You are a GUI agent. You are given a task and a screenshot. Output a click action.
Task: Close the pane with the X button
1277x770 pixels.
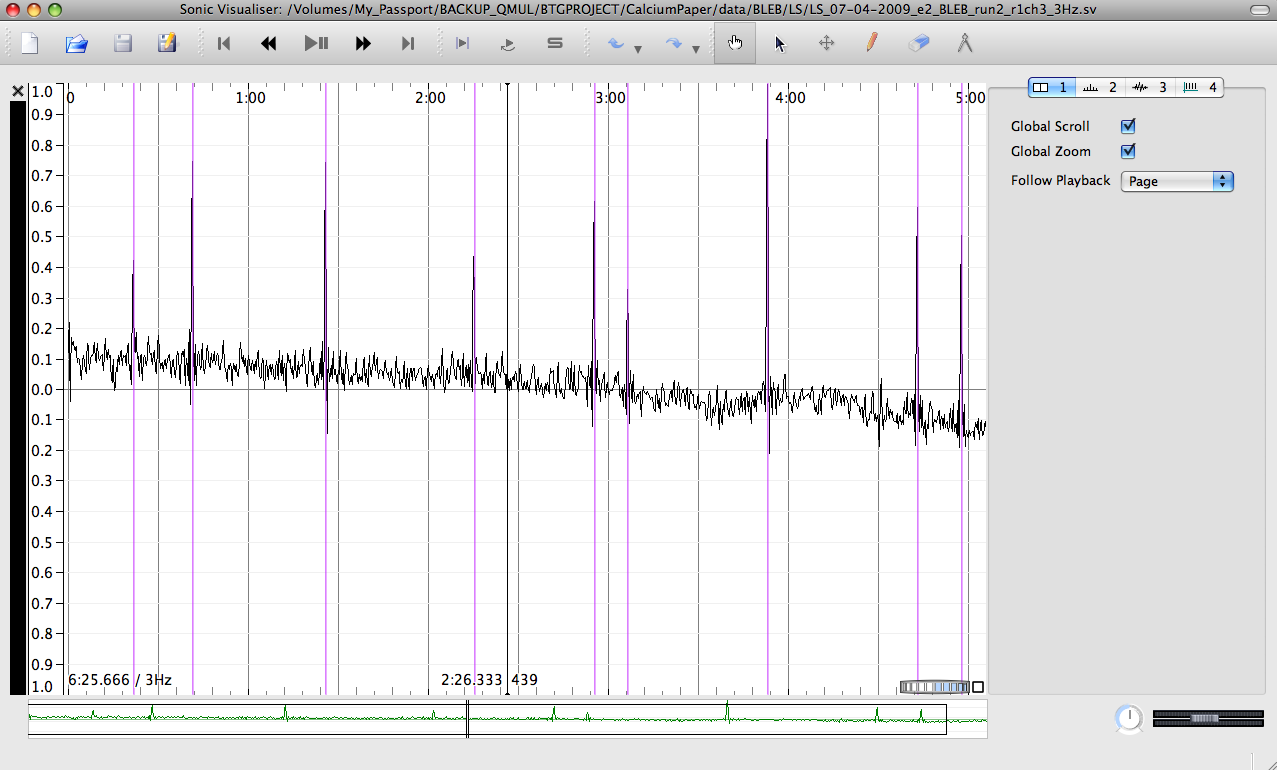(x=18, y=91)
